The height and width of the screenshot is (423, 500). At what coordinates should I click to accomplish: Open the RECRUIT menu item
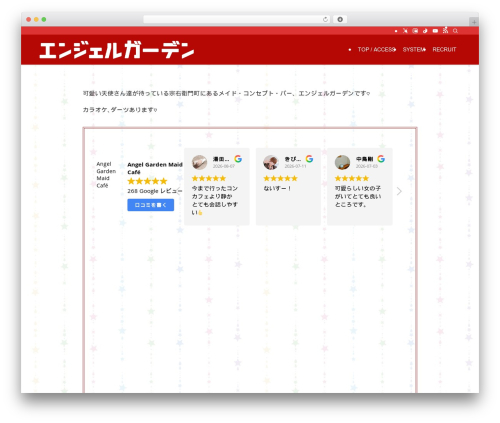[x=444, y=50]
